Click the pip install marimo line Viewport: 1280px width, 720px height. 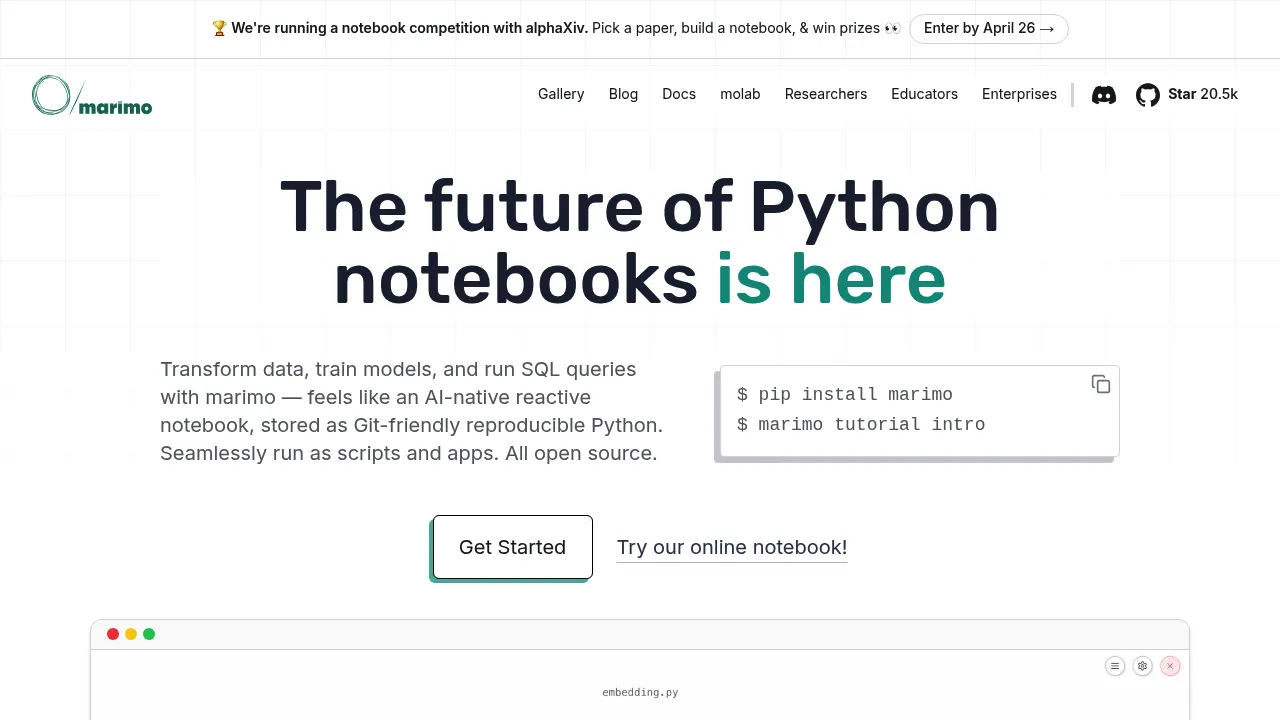pyautogui.click(x=845, y=394)
